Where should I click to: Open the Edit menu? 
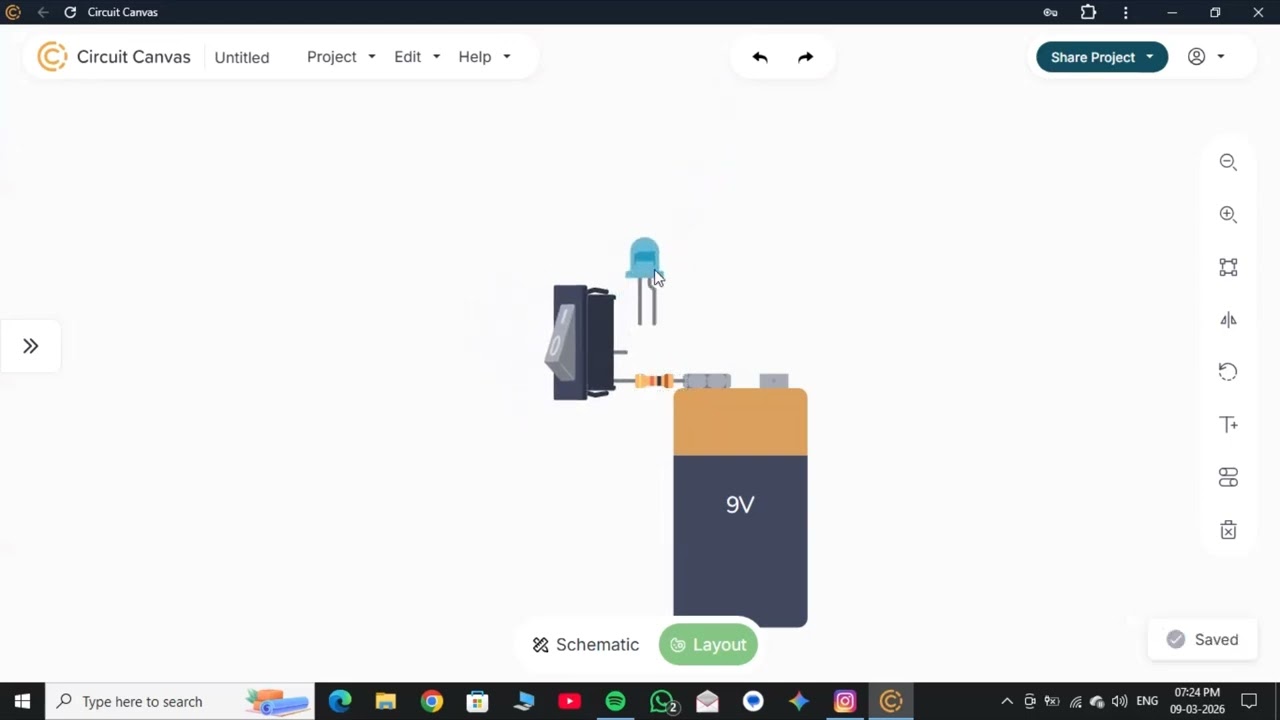coord(417,57)
